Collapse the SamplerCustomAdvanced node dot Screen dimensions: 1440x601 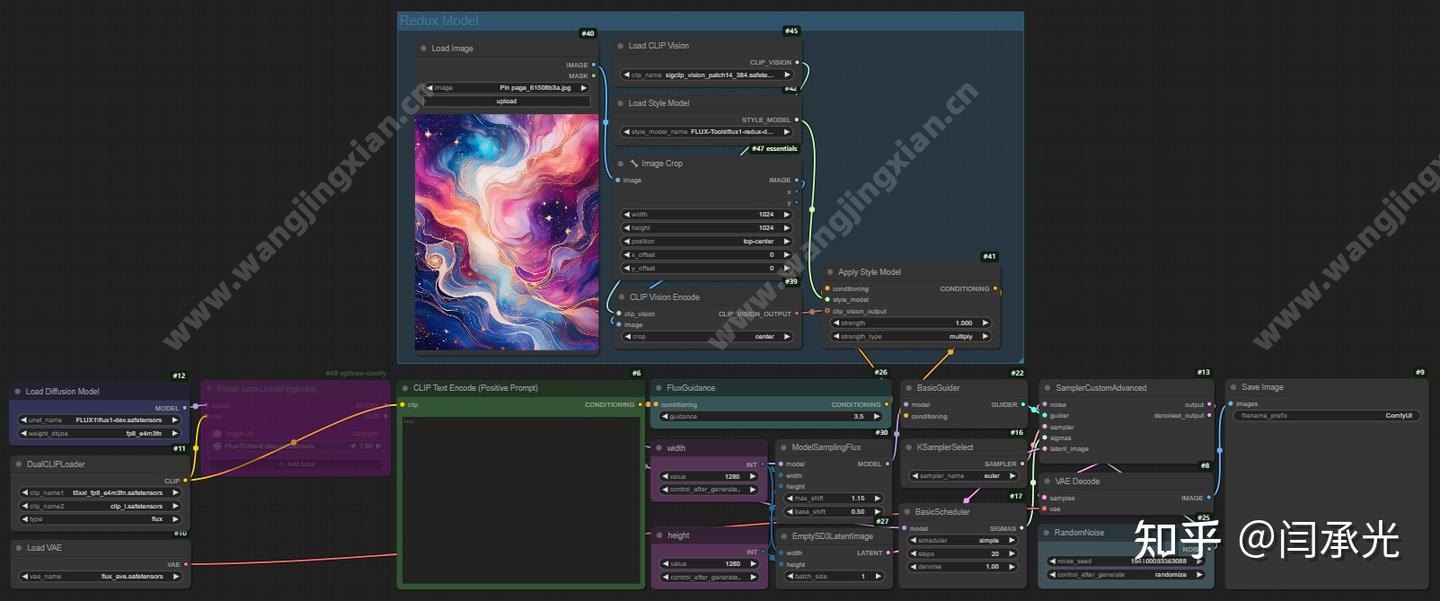pos(1047,388)
